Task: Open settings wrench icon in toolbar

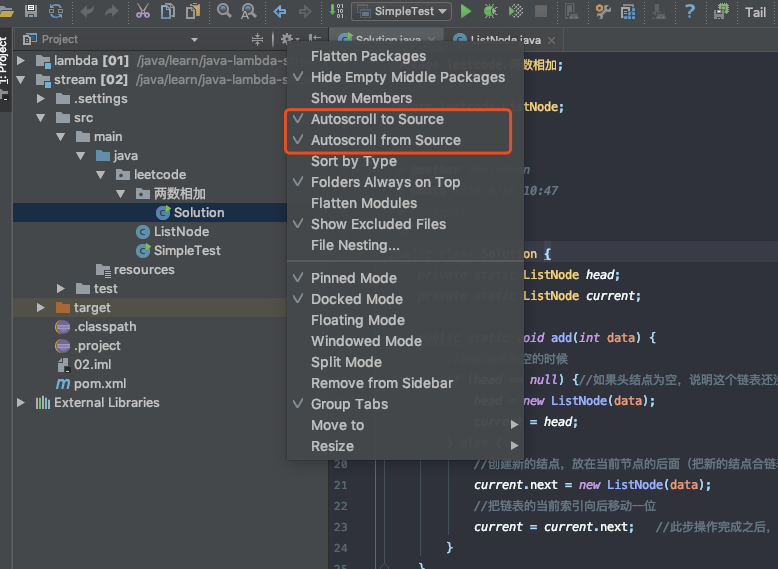Action: (x=603, y=11)
